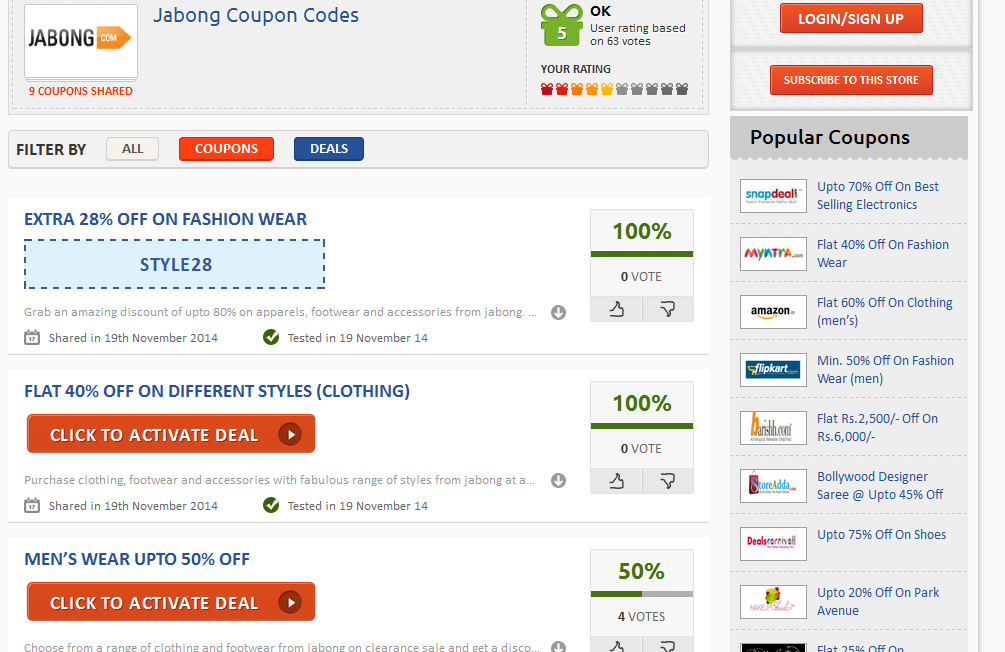Click tested checkmark icon of Extra 28% Off coupon
Viewport: 1005px width, 652px height.
pyautogui.click(x=271, y=337)
